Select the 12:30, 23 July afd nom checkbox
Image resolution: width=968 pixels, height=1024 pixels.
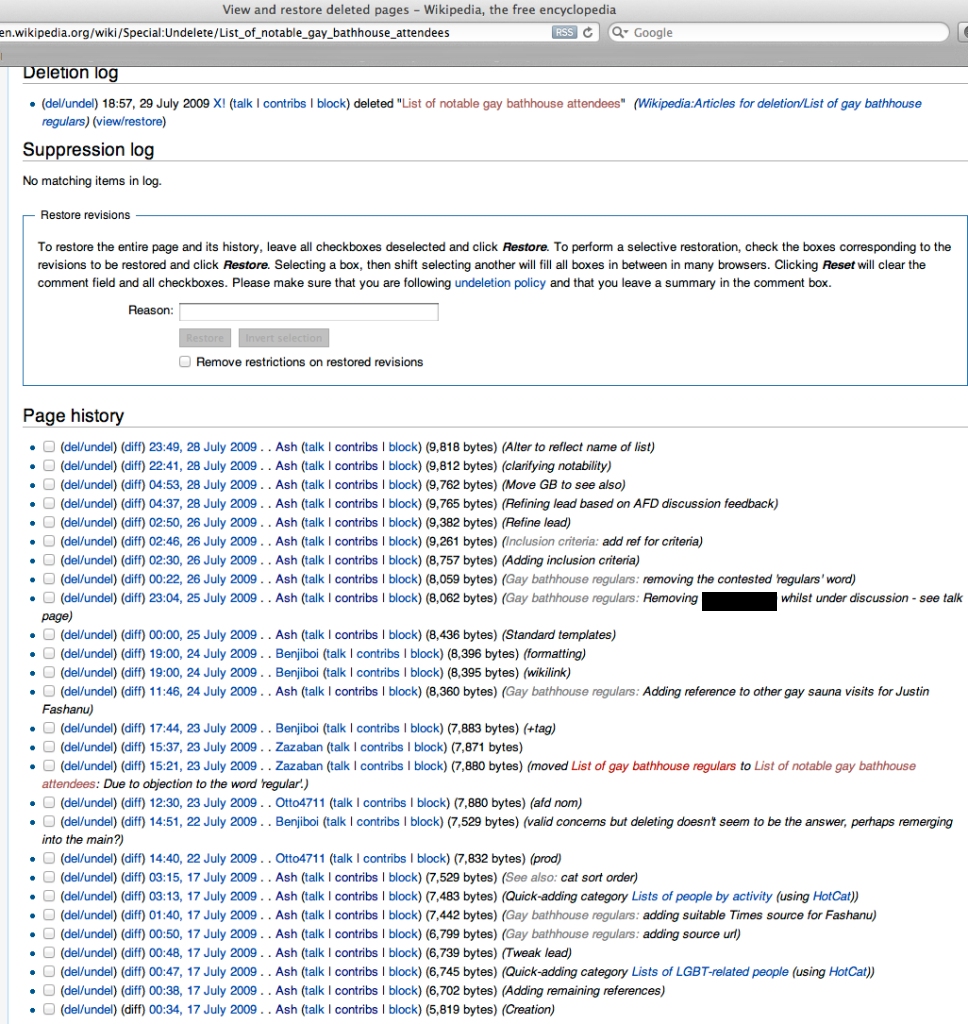tap(49, 803)
